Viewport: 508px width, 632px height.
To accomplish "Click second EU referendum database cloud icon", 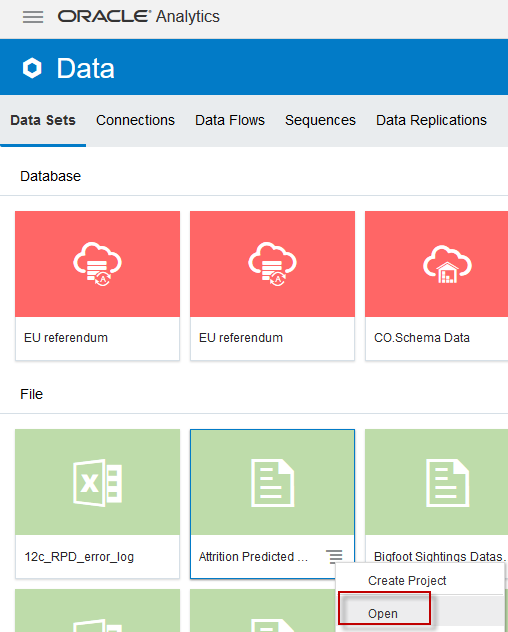I will pyautogui.click(x=273, y=264).
